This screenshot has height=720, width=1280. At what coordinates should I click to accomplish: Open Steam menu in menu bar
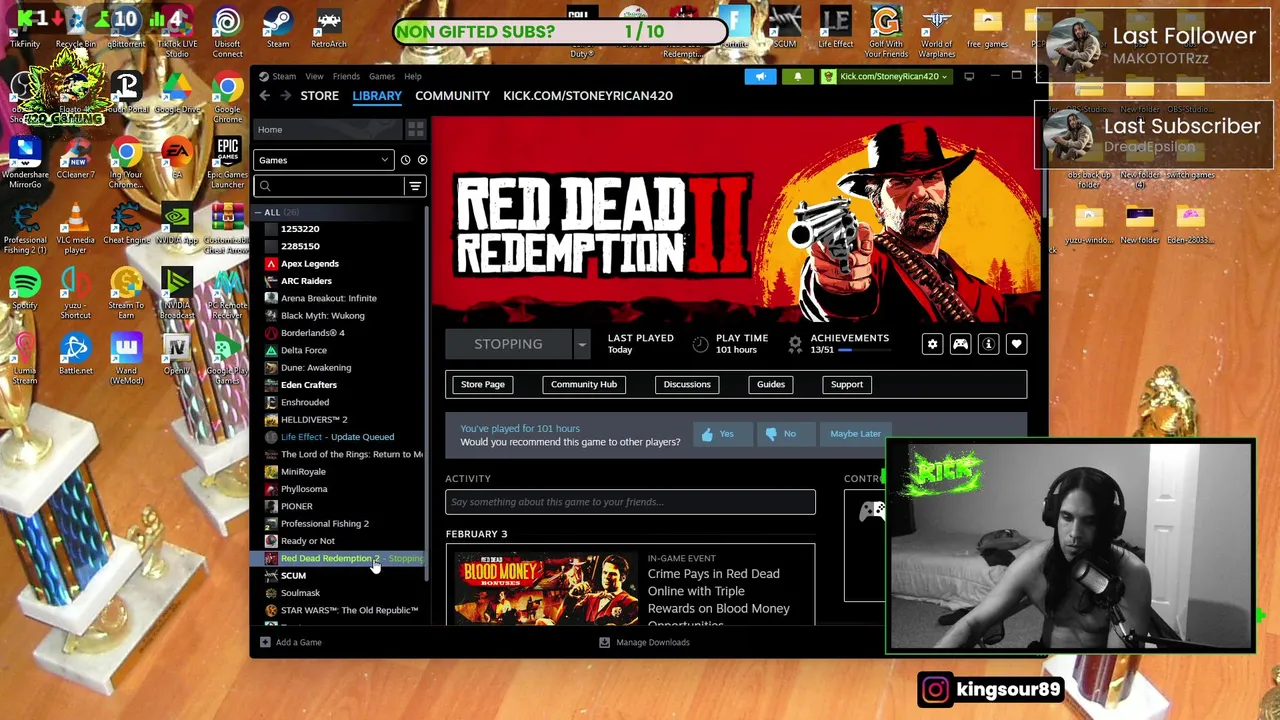click(284, 76)
